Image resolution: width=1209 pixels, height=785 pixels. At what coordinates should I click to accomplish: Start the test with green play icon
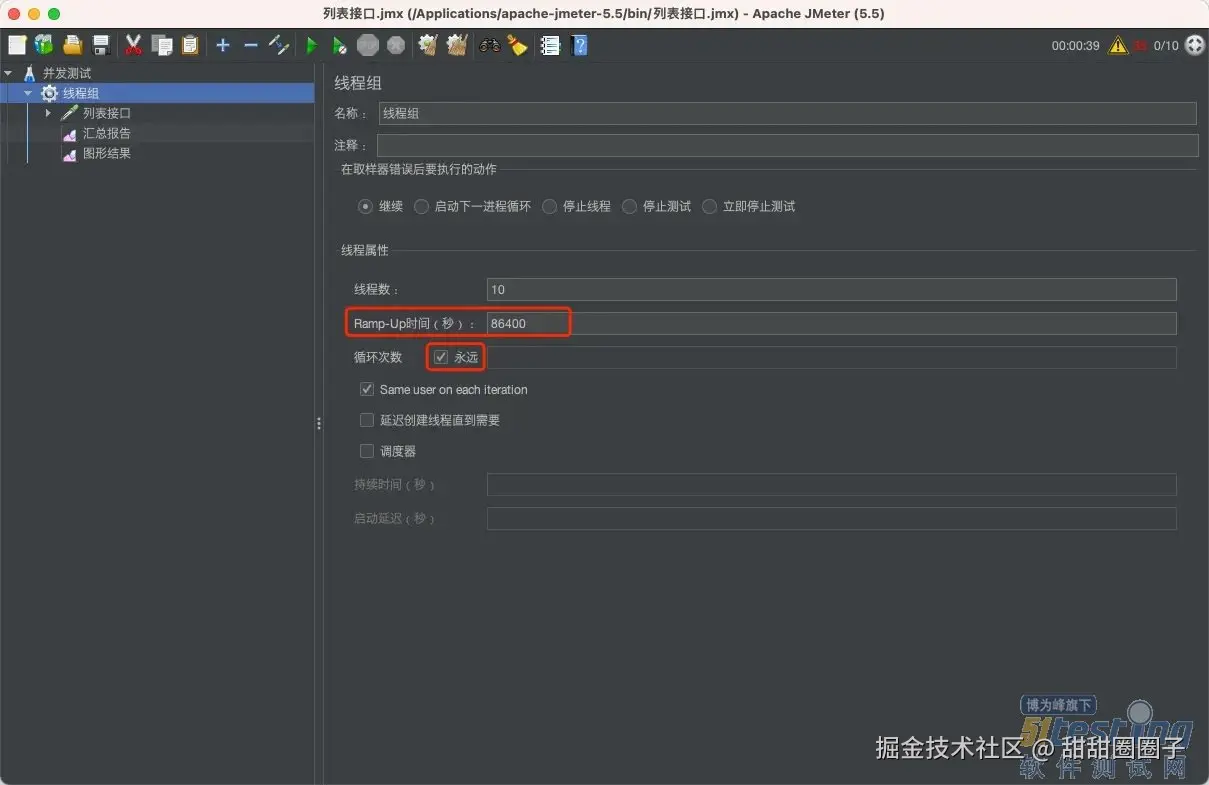312,45
